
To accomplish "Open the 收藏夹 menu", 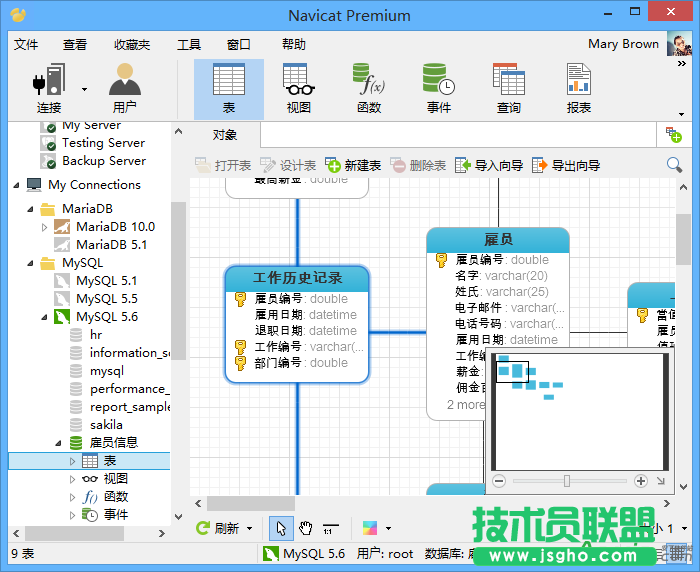I will pos(132,44).
